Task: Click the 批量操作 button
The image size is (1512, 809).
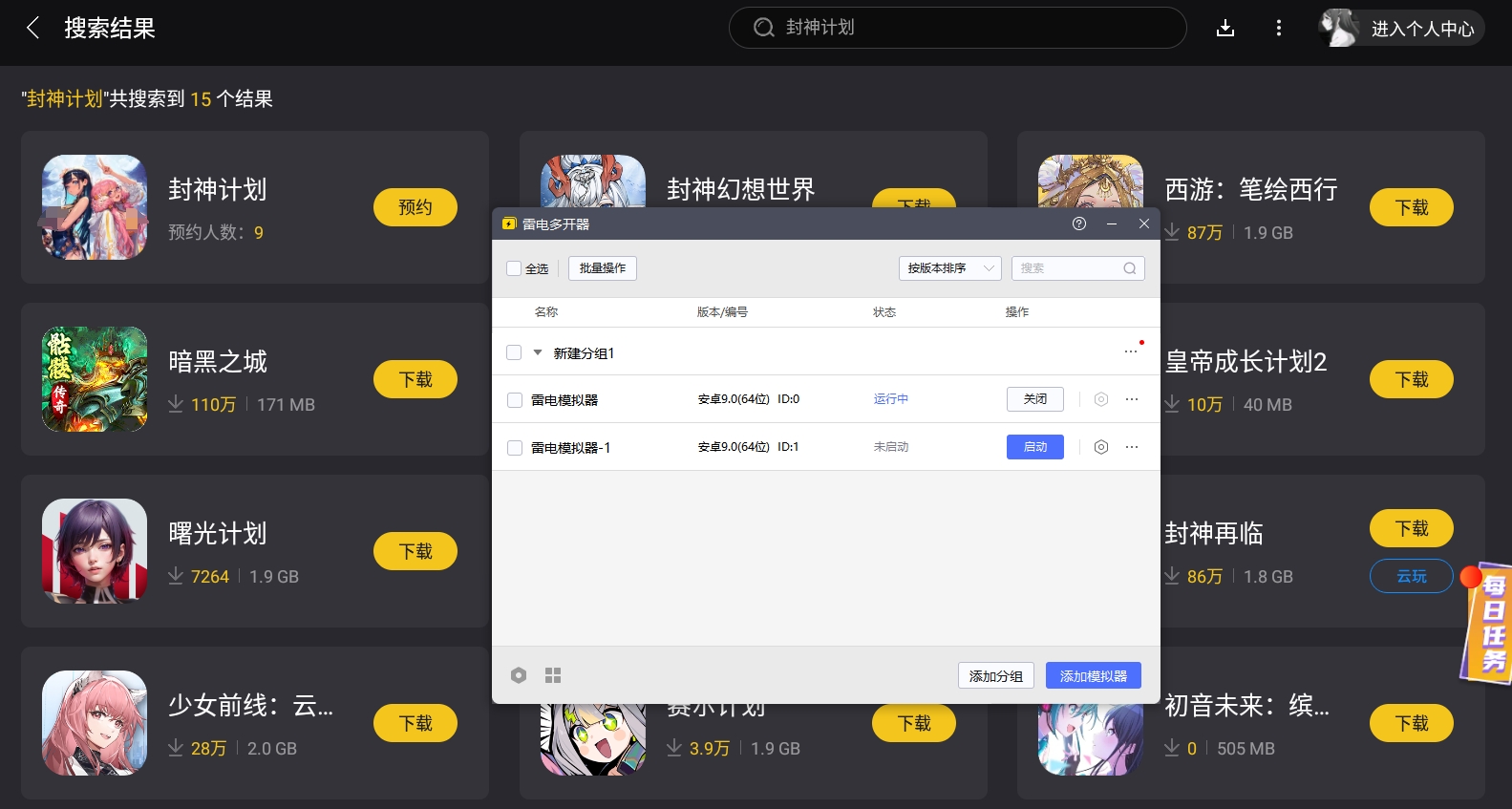Action: pyautogui.click(x=603, y=268)
